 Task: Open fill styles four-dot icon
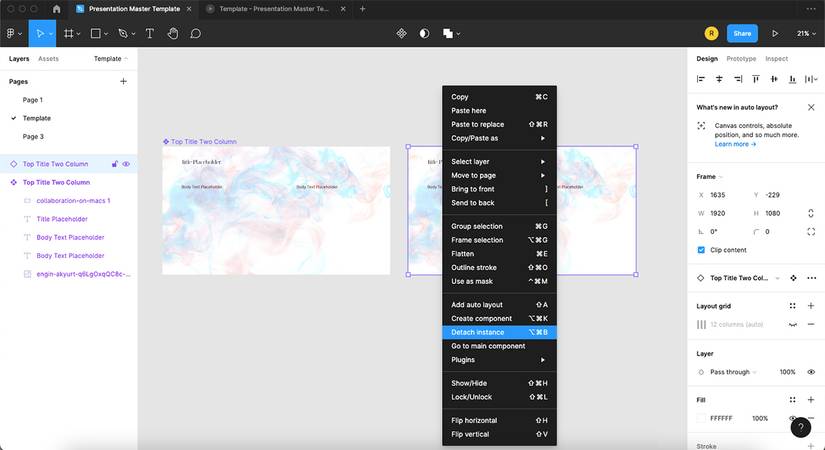[x=792, y=399]
